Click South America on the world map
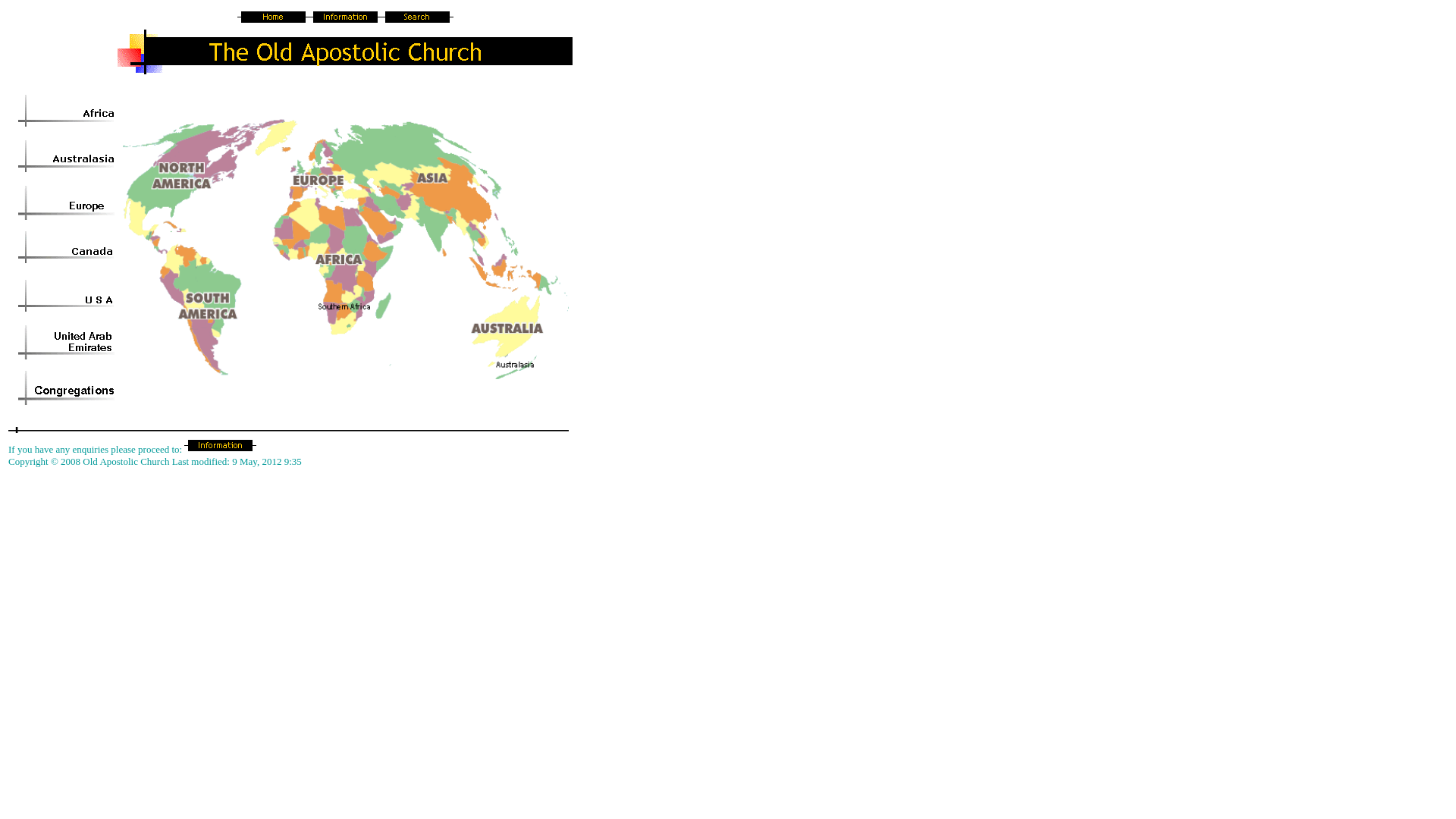The height and width of the screenshot is (819, 1456). coord(208,306)
